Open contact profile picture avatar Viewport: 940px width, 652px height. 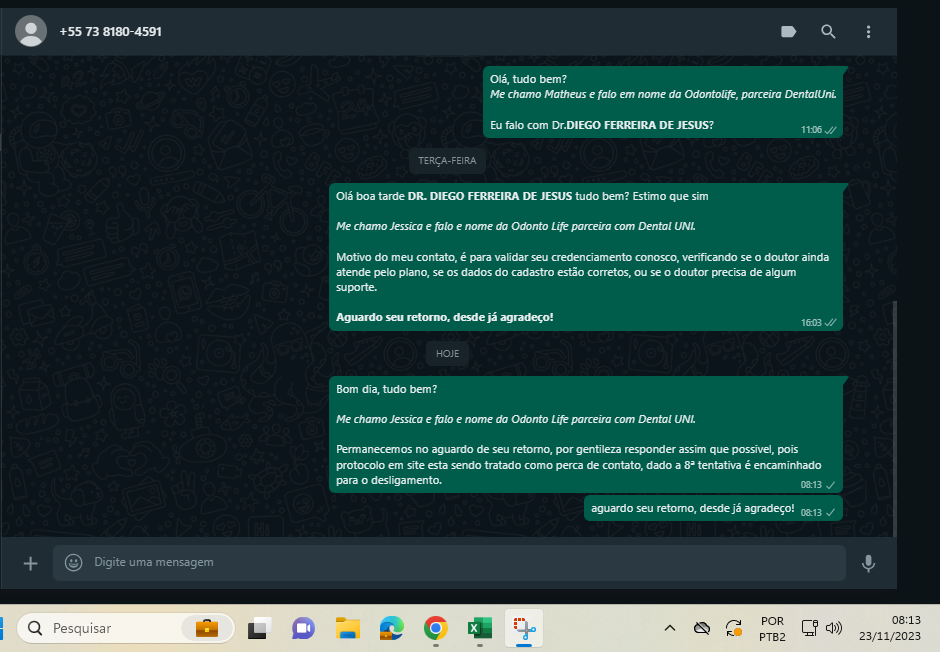[31, 31]
